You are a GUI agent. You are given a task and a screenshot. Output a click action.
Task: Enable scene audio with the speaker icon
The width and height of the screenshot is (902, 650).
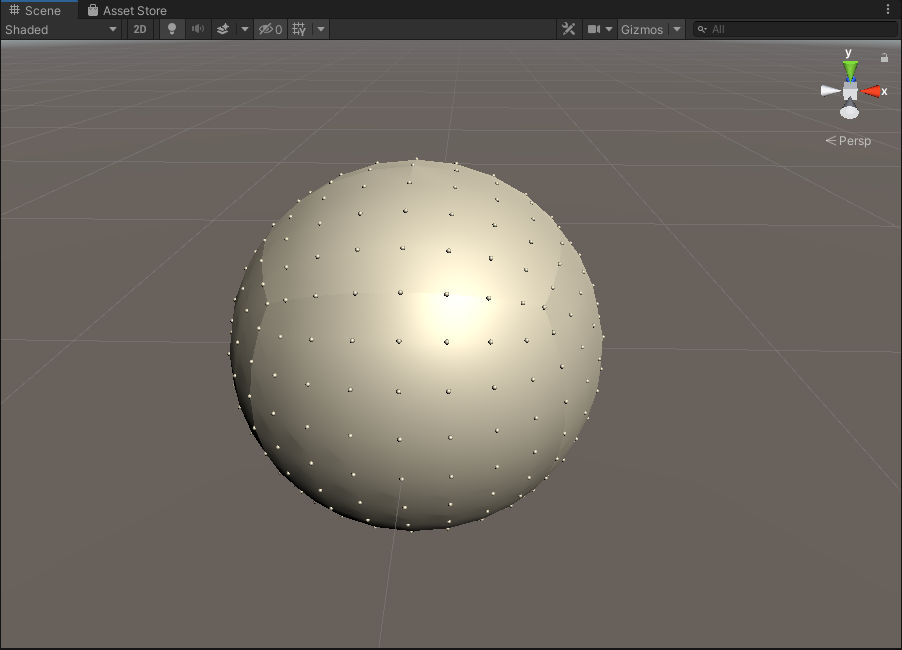(x=197, y=29)
